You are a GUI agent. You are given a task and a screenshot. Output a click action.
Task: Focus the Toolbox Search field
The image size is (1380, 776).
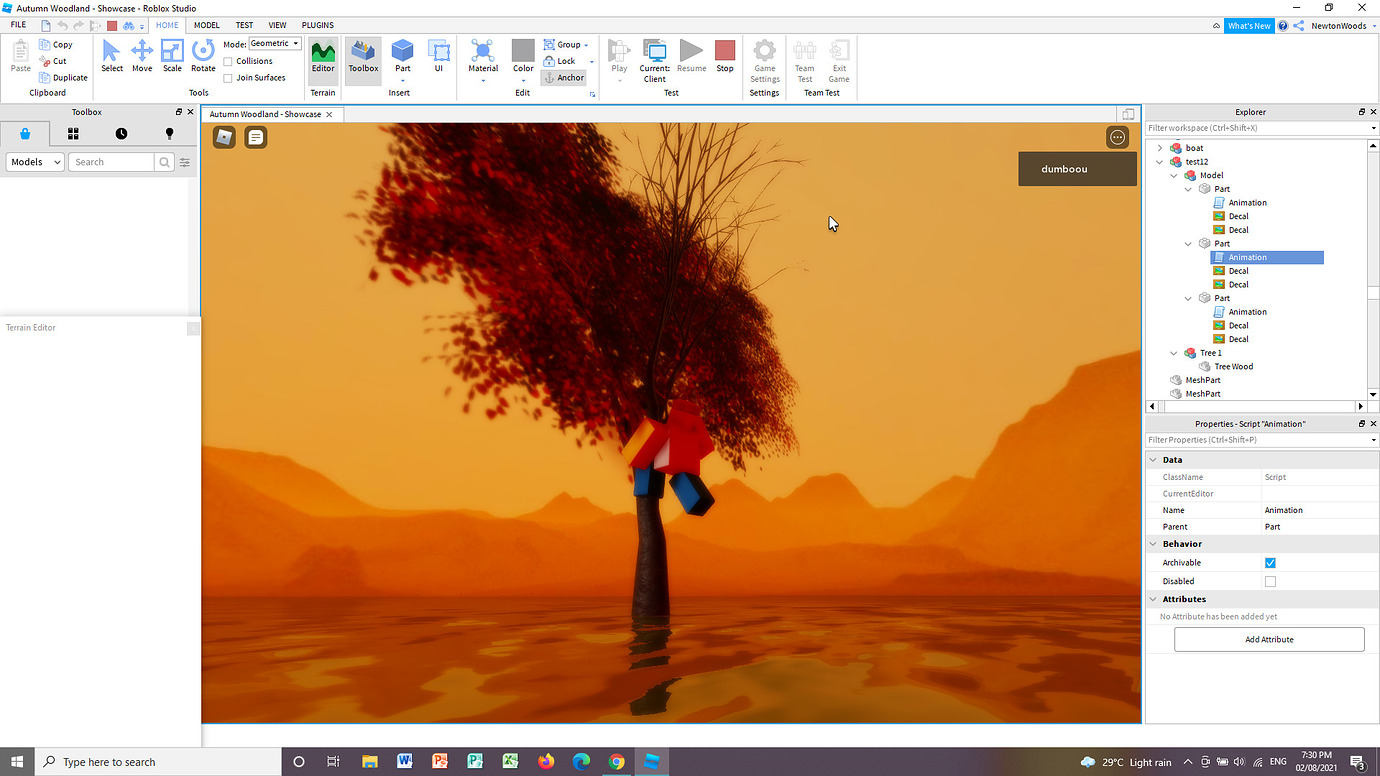tap(111, 162)
